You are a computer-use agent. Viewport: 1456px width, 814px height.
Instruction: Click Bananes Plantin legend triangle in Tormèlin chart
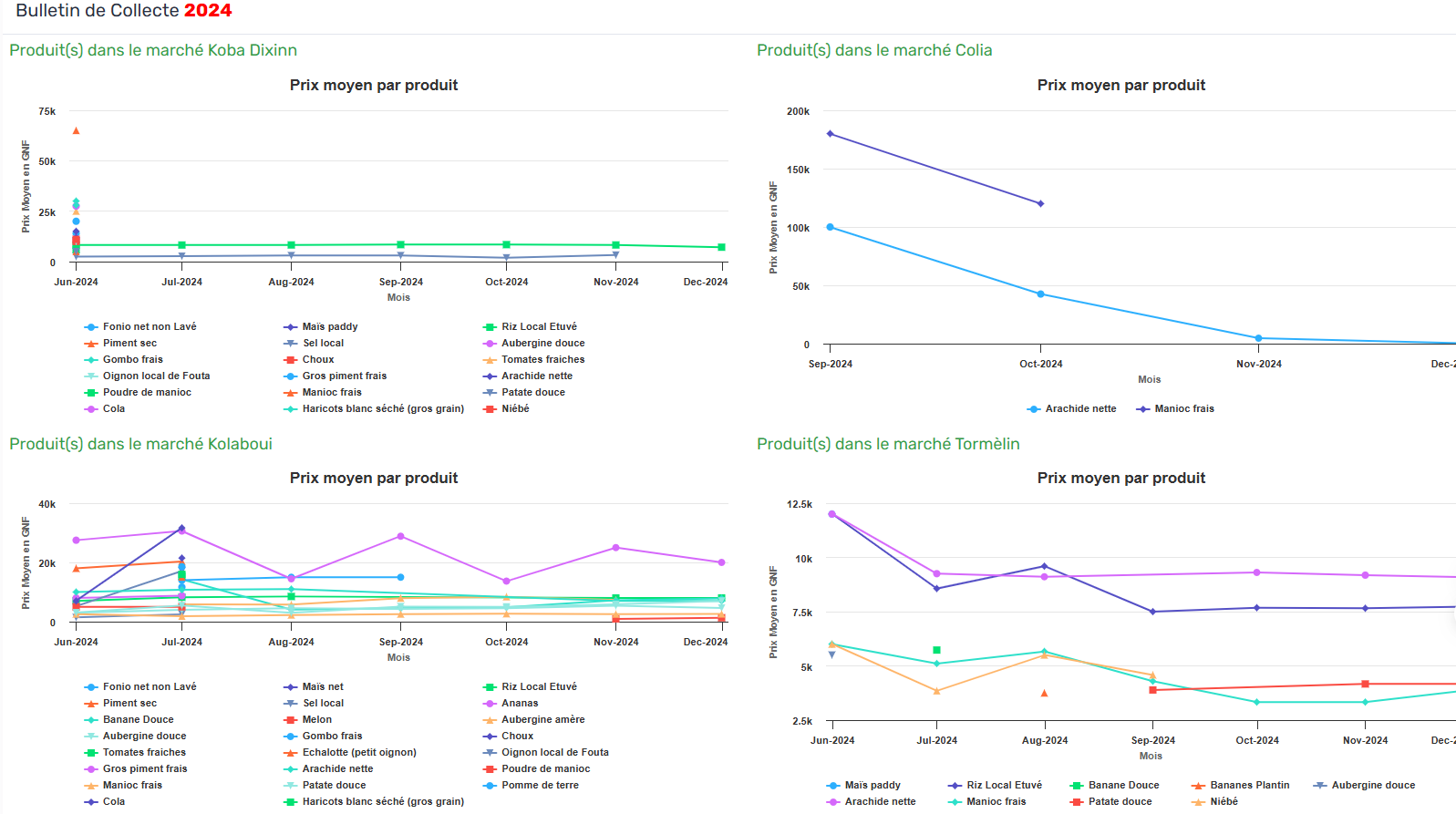coord(1199,786)
